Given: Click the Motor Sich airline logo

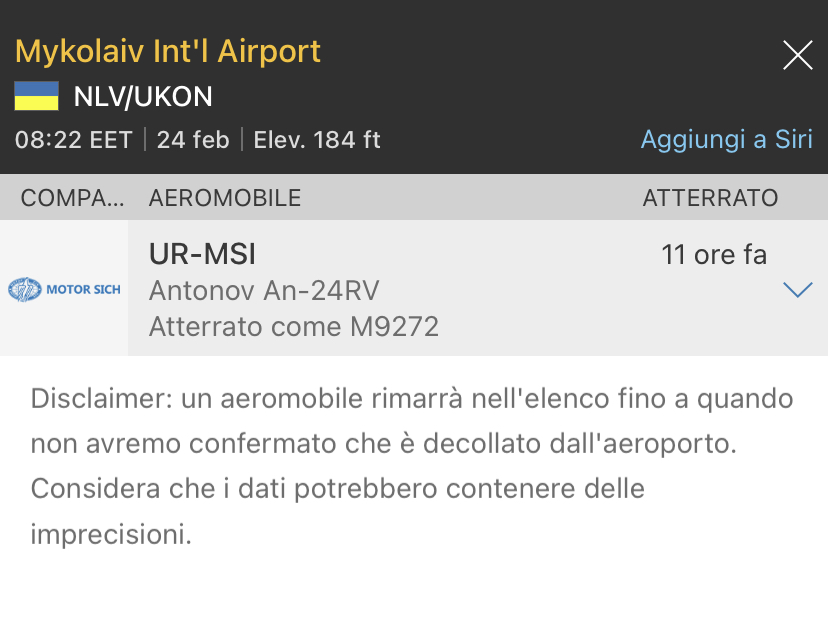Looking at the screenshot, I should pos(64,290).
